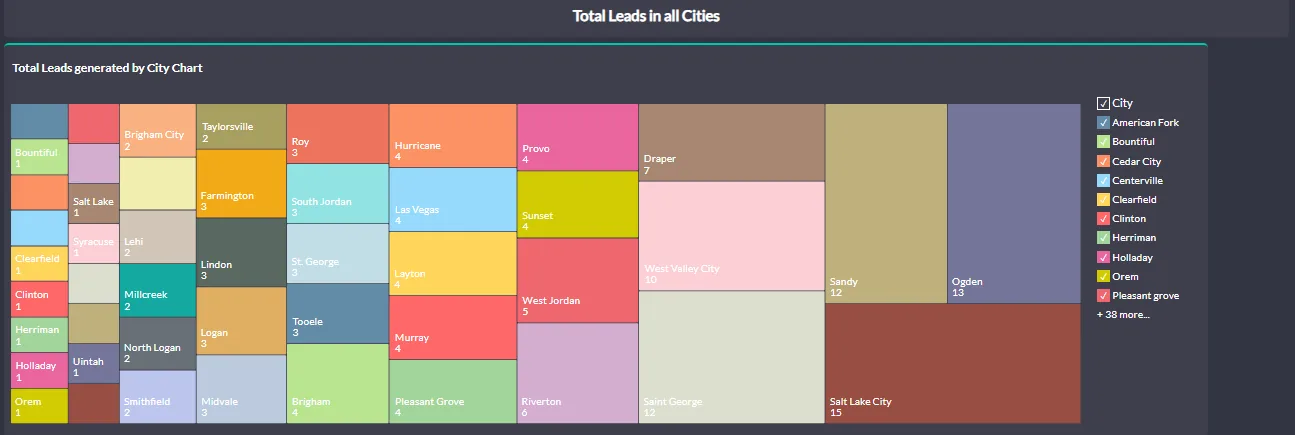Select the Lindon 3 tile
This screenshot has width=1295, height=435.
(x=241, y=252)
